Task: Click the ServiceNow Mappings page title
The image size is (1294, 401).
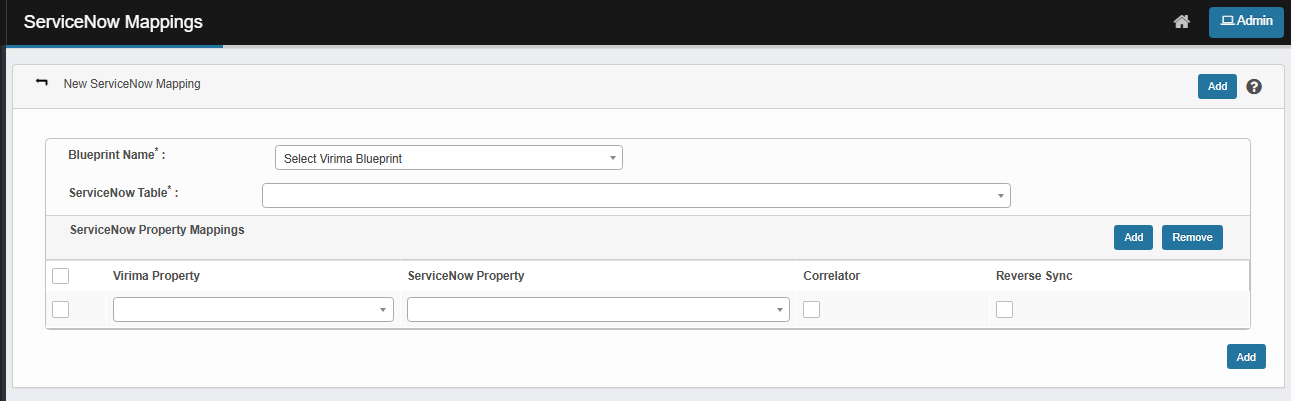Action: 112,22
